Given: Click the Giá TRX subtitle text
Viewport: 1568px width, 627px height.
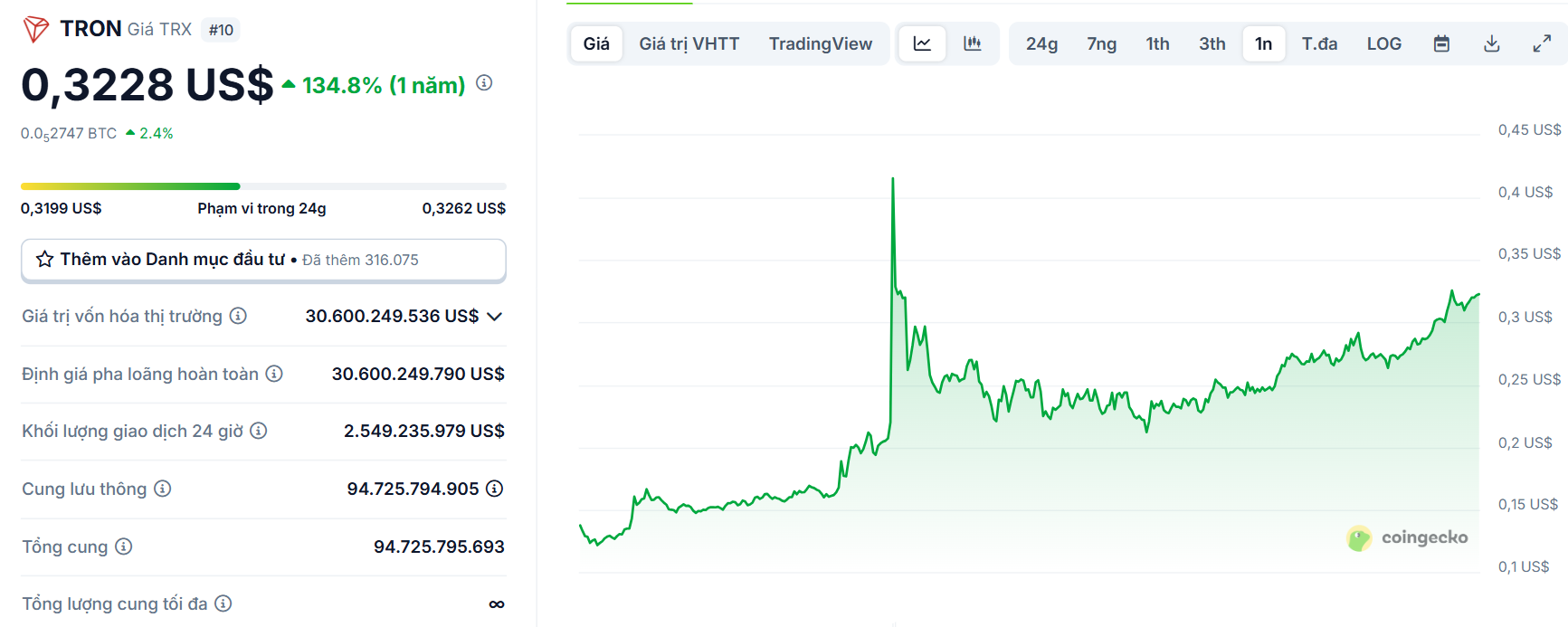Looking at the screenshot, I should (x=159, y=29).
